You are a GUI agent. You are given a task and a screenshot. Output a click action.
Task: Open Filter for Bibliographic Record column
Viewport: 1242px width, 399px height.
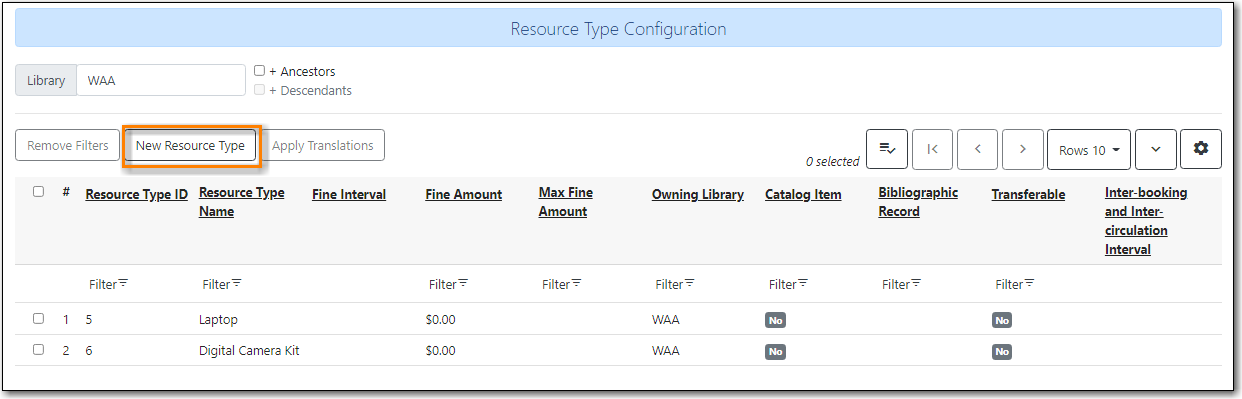[901, 284]
